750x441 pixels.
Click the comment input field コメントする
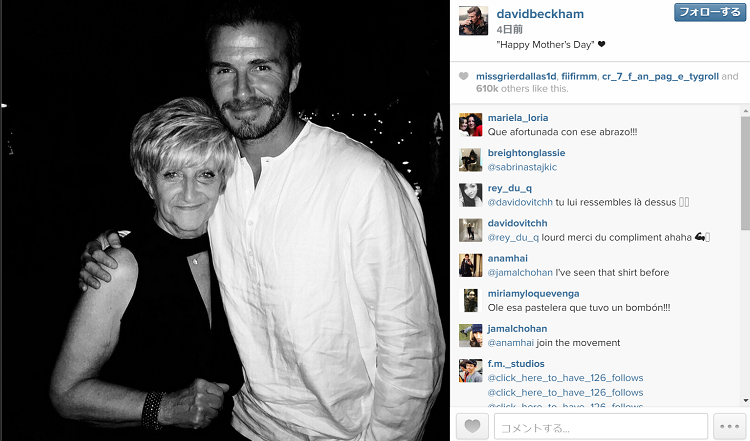tap(601, 427)
